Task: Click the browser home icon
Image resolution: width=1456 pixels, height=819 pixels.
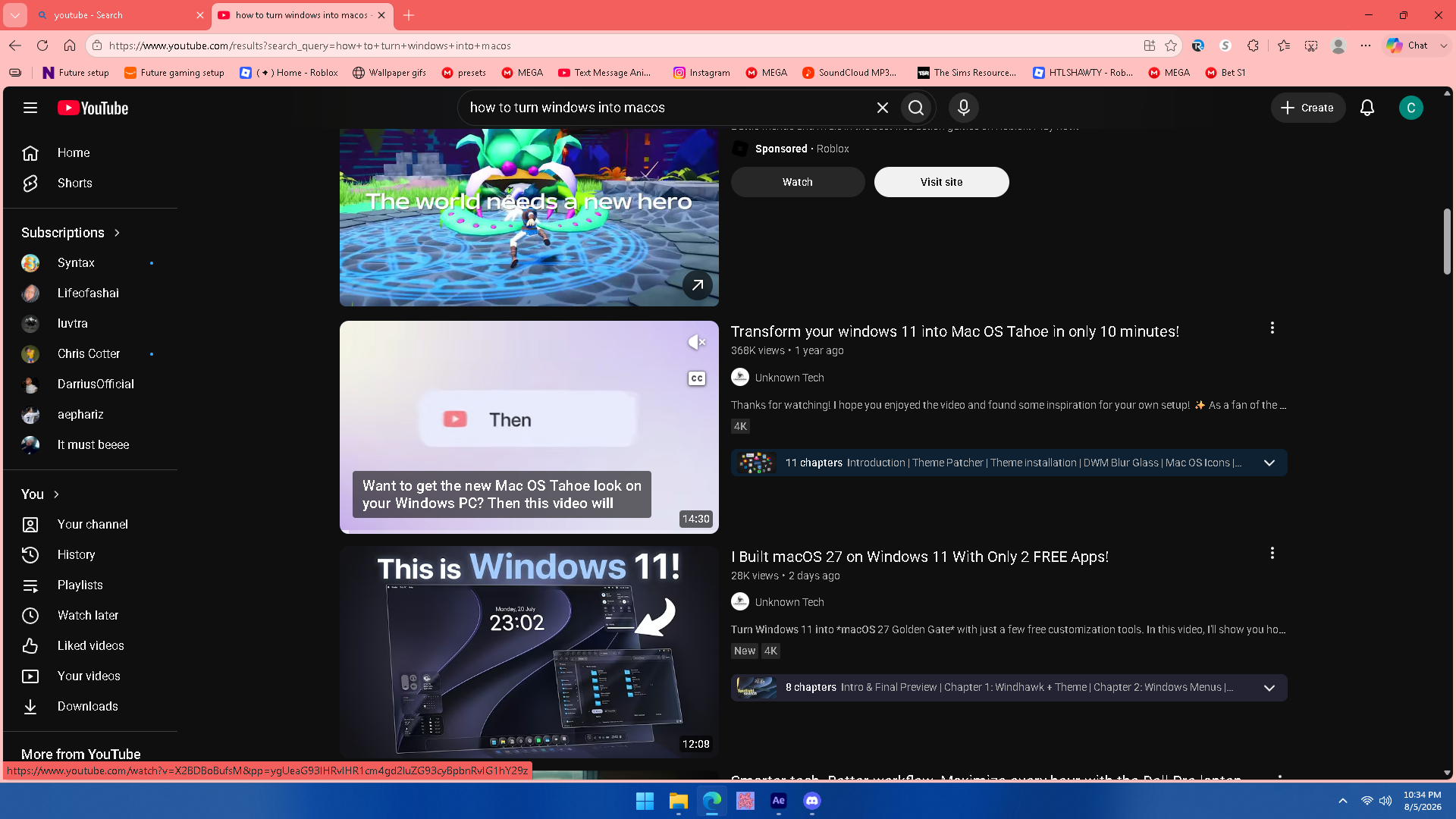Action: (x=70, y=45)
